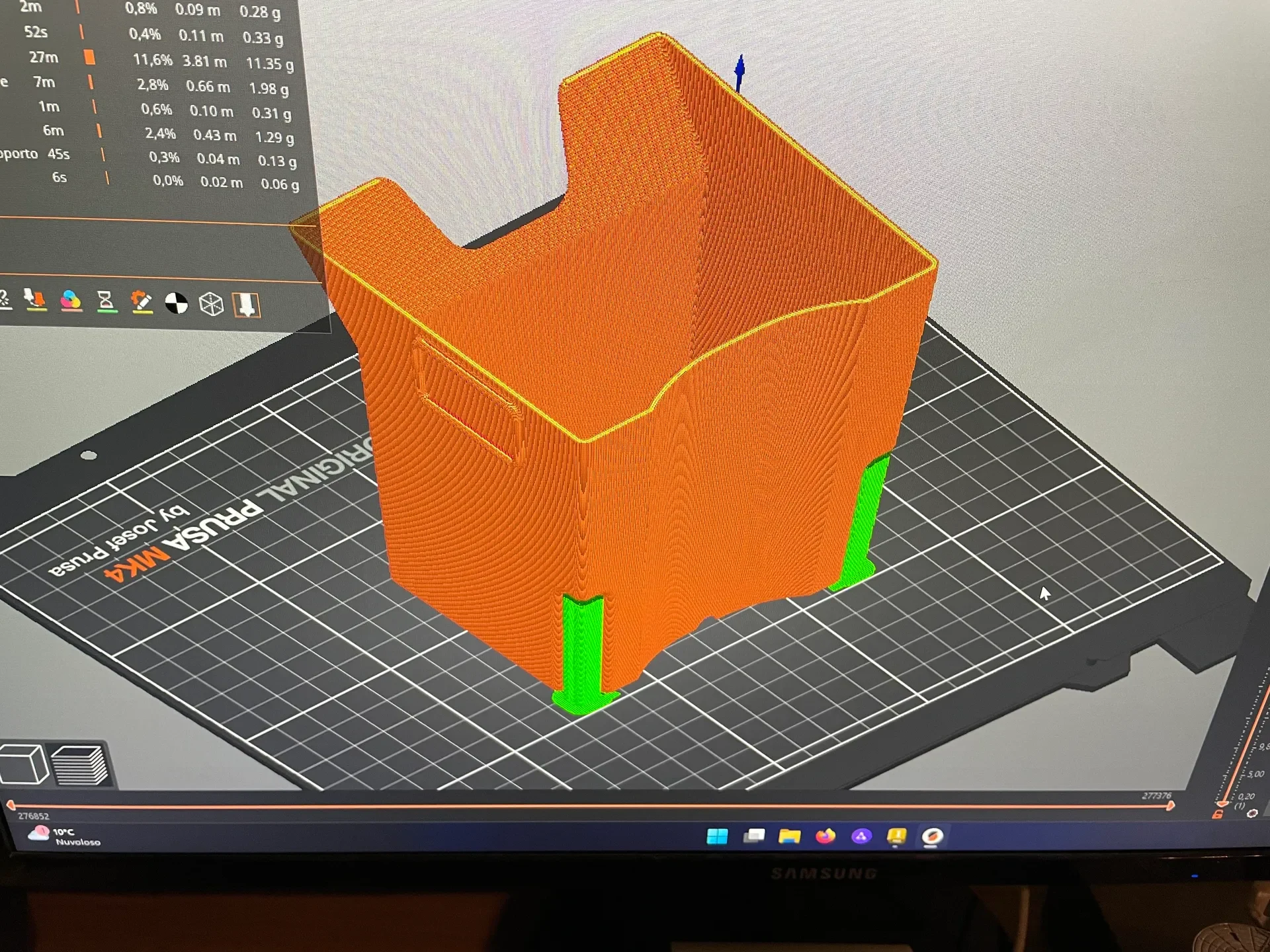Switch to the sliced layers preview

click(x=79, y=766)
